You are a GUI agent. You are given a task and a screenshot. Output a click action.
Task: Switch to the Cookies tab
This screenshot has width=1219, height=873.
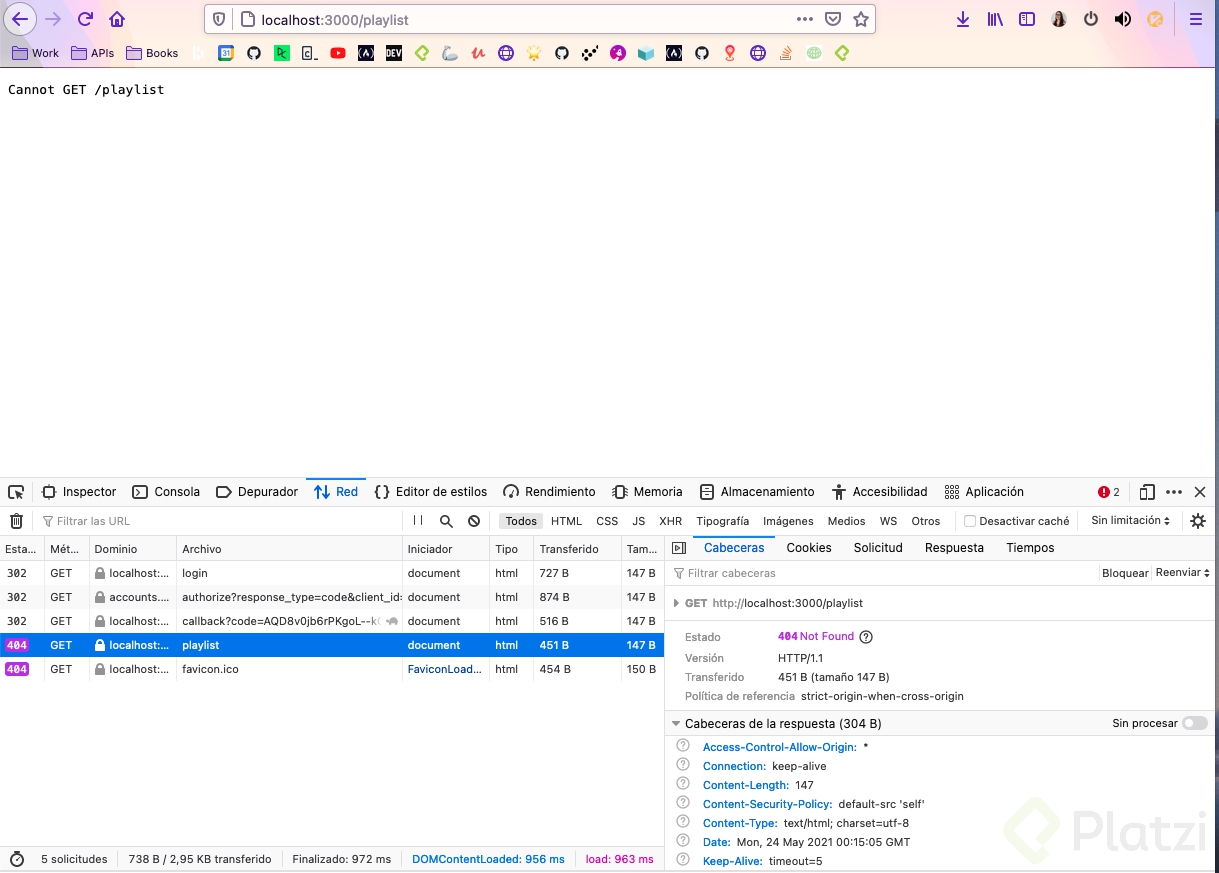tap(808, 547)
